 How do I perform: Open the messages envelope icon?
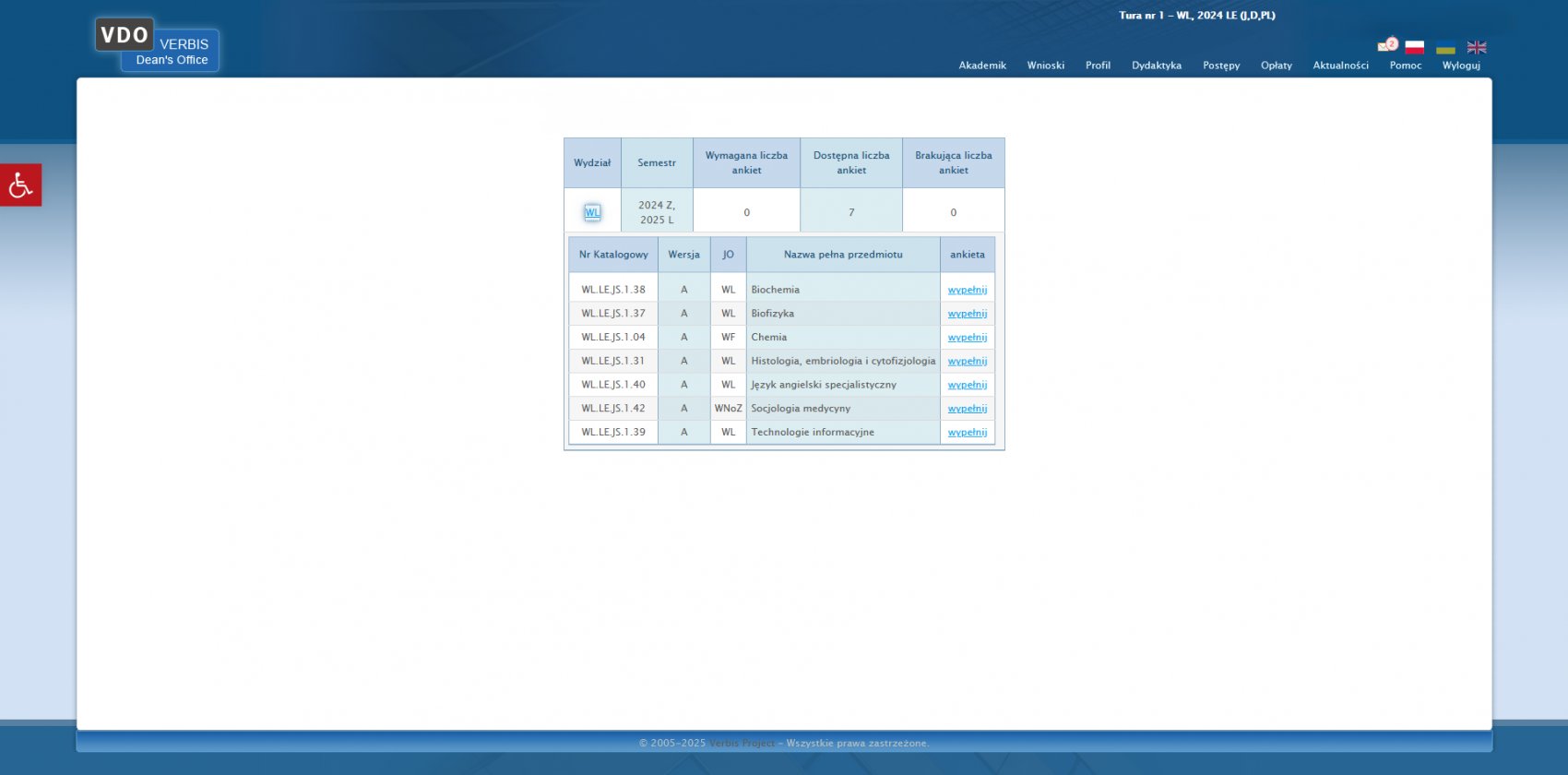point(1386,45)
